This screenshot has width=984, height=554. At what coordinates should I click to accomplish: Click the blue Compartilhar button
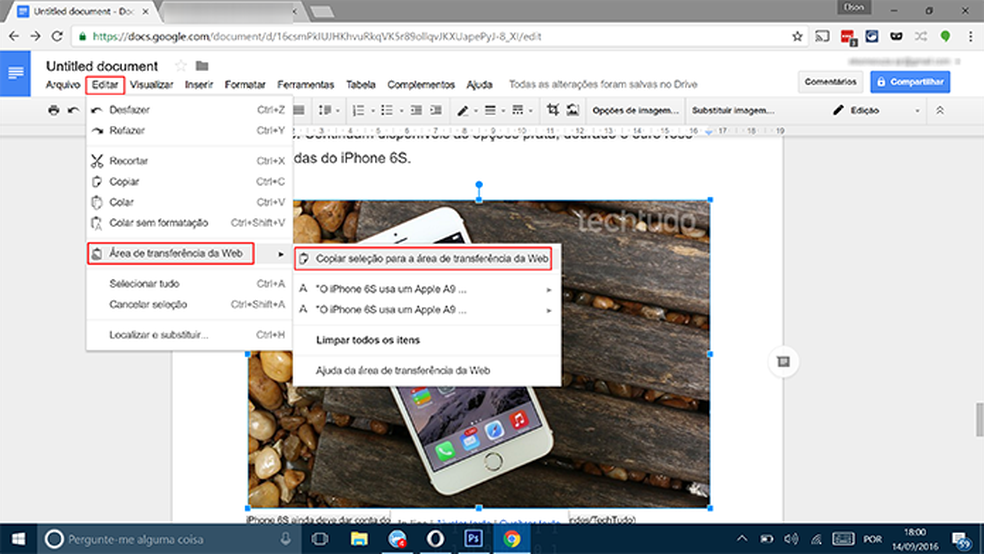[910, 82]
